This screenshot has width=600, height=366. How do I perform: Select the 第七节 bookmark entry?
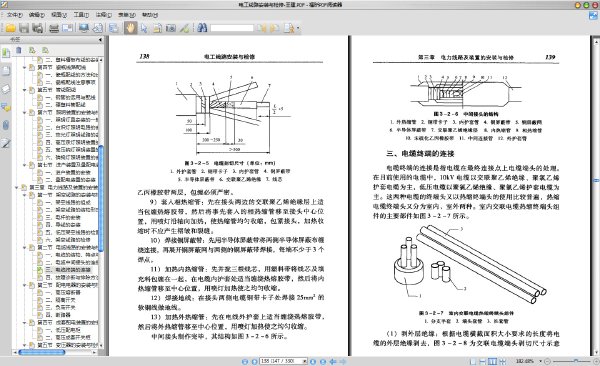click(x=67, y=165)
